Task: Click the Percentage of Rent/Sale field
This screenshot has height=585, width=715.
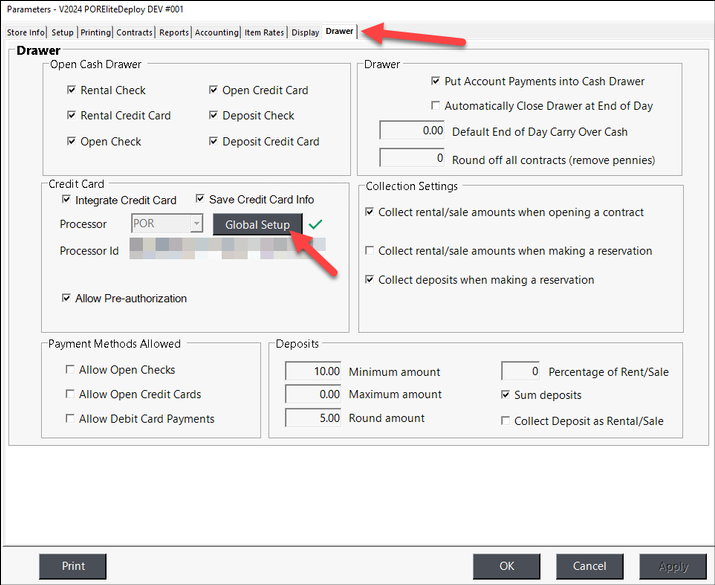Action: tap(520, 371)
